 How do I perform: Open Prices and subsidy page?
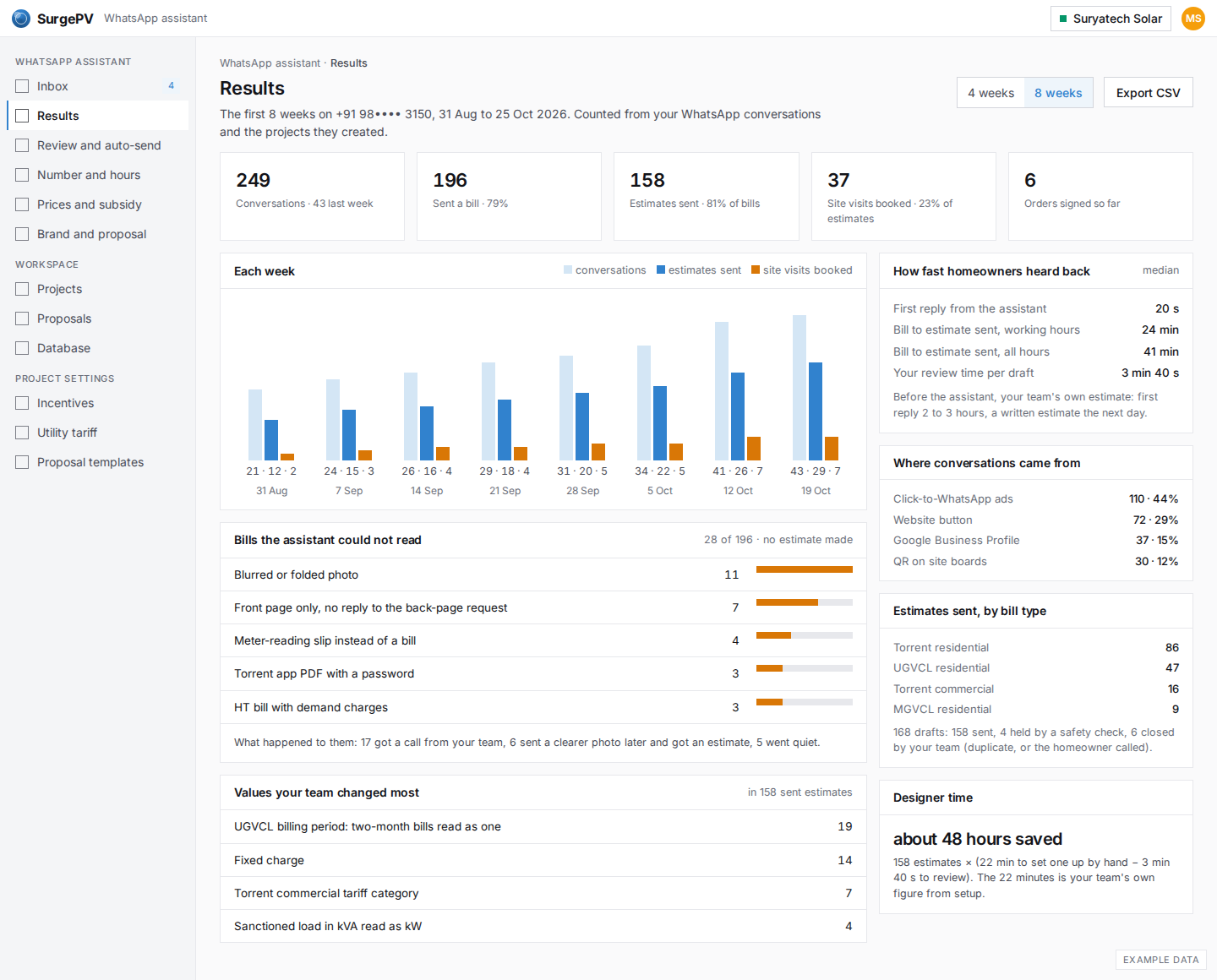point(97,204)
